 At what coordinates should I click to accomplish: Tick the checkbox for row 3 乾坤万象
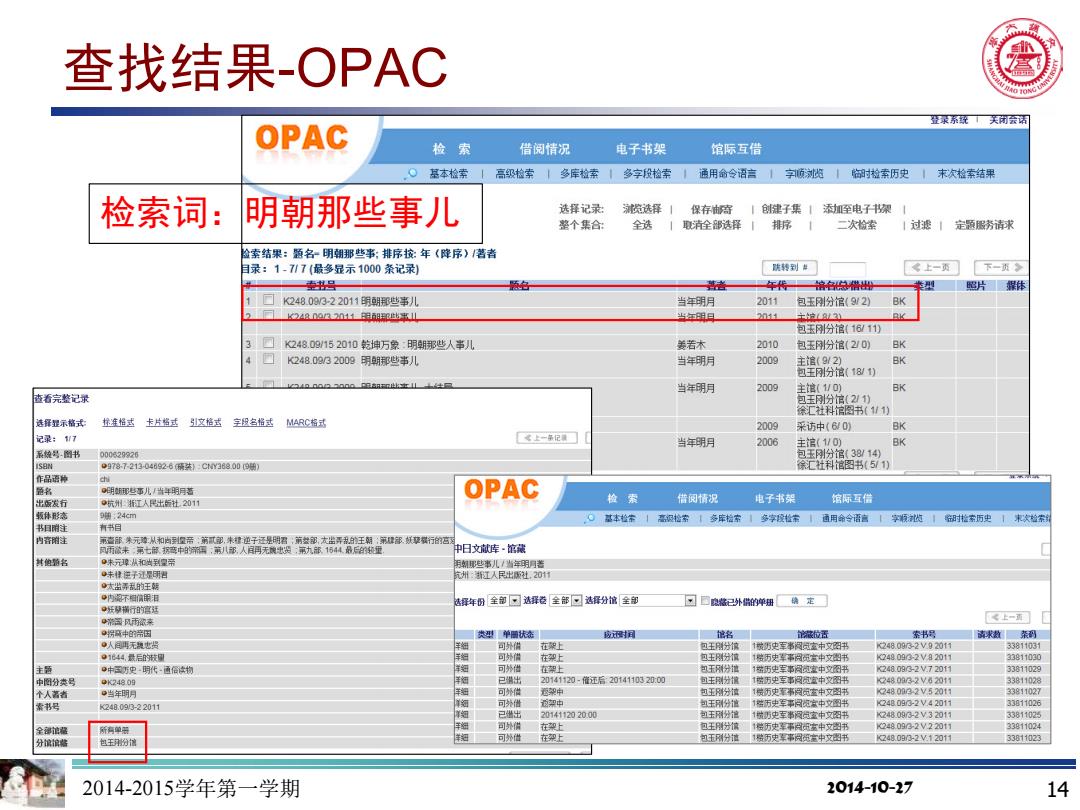(x=269, y=343)
